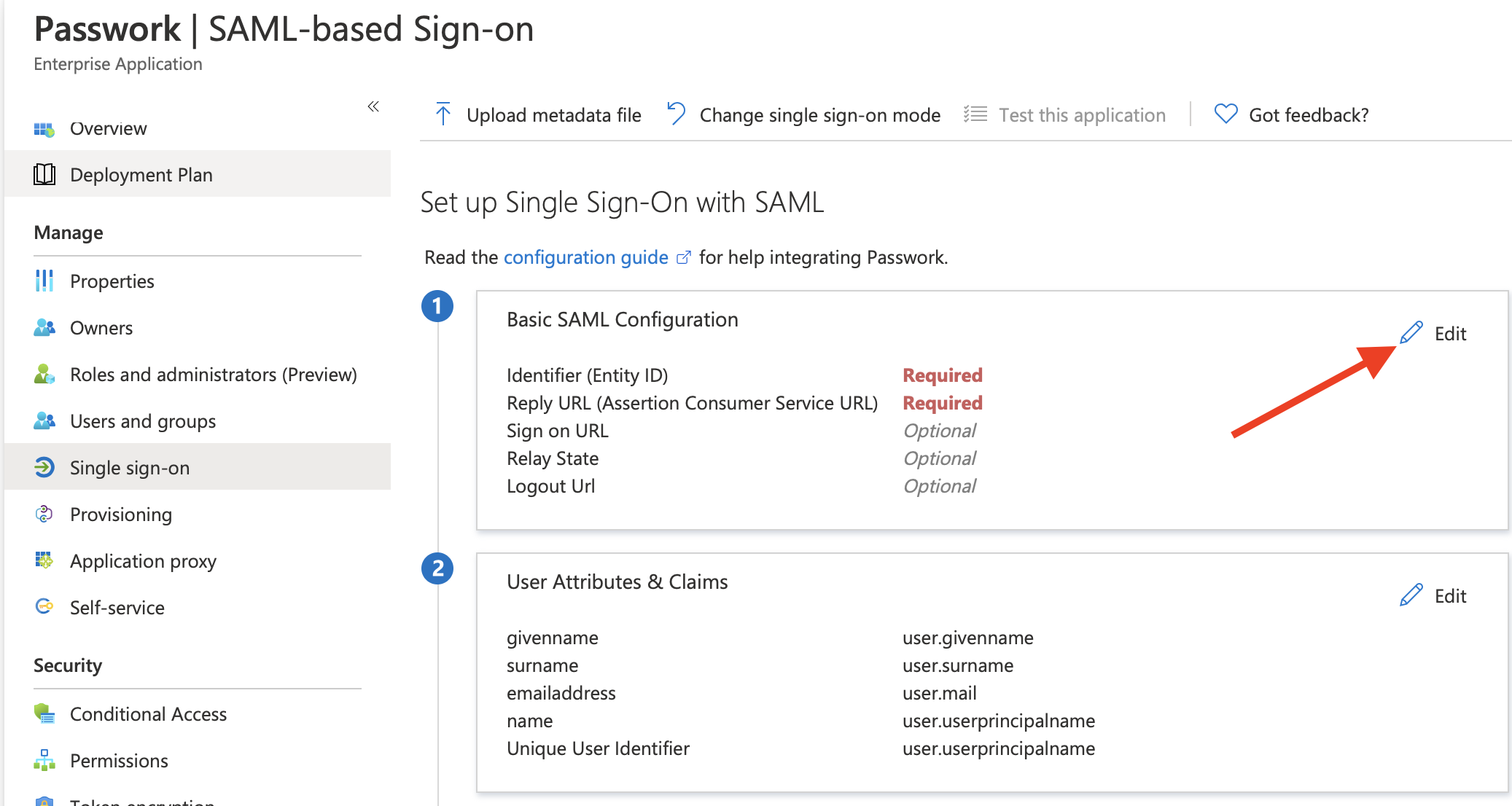Click the Application proxy icon
The height and width of the screenshot is (806, 1512).
point(44,560)
